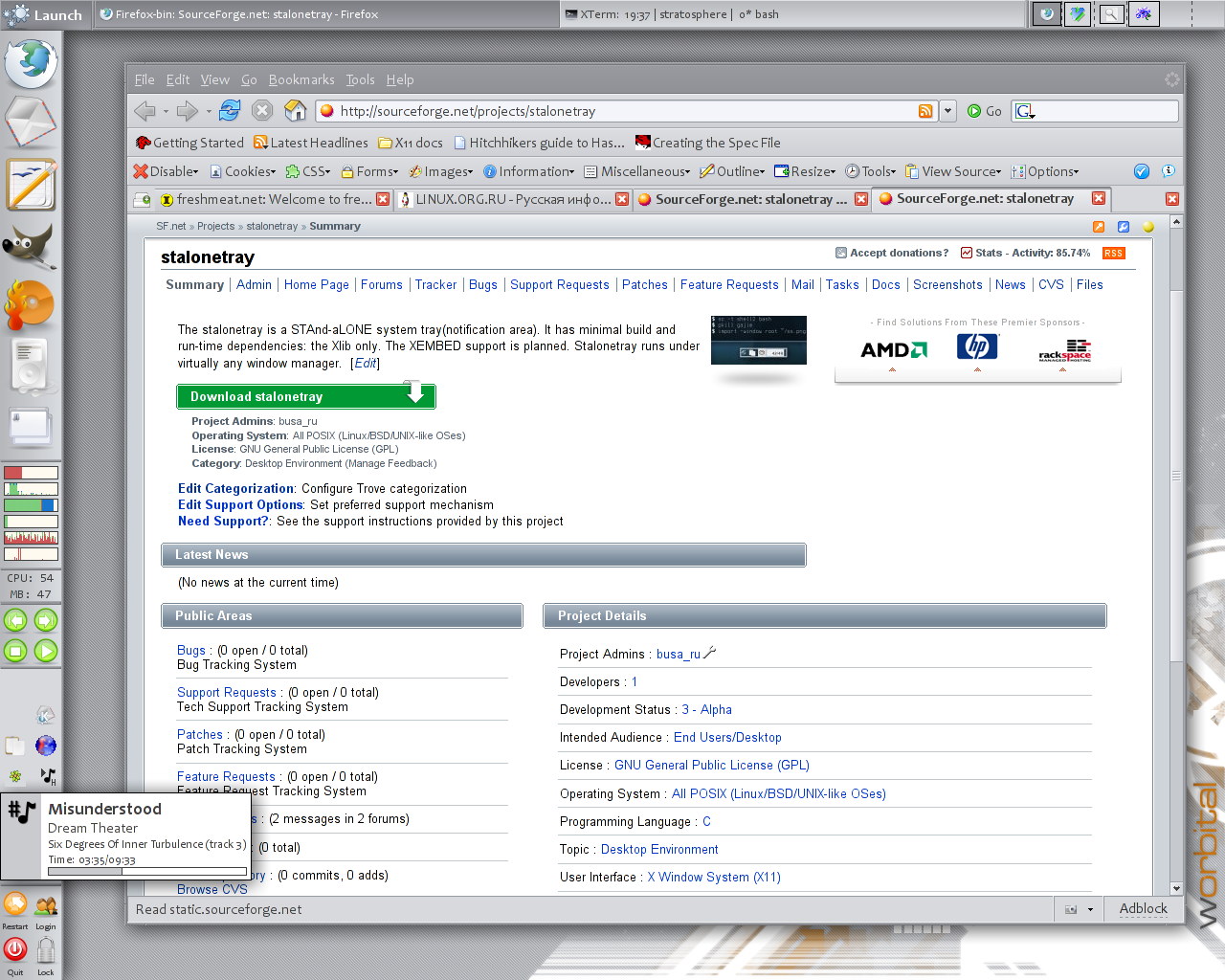Open the Browse CVS link

tap(212, 889)
